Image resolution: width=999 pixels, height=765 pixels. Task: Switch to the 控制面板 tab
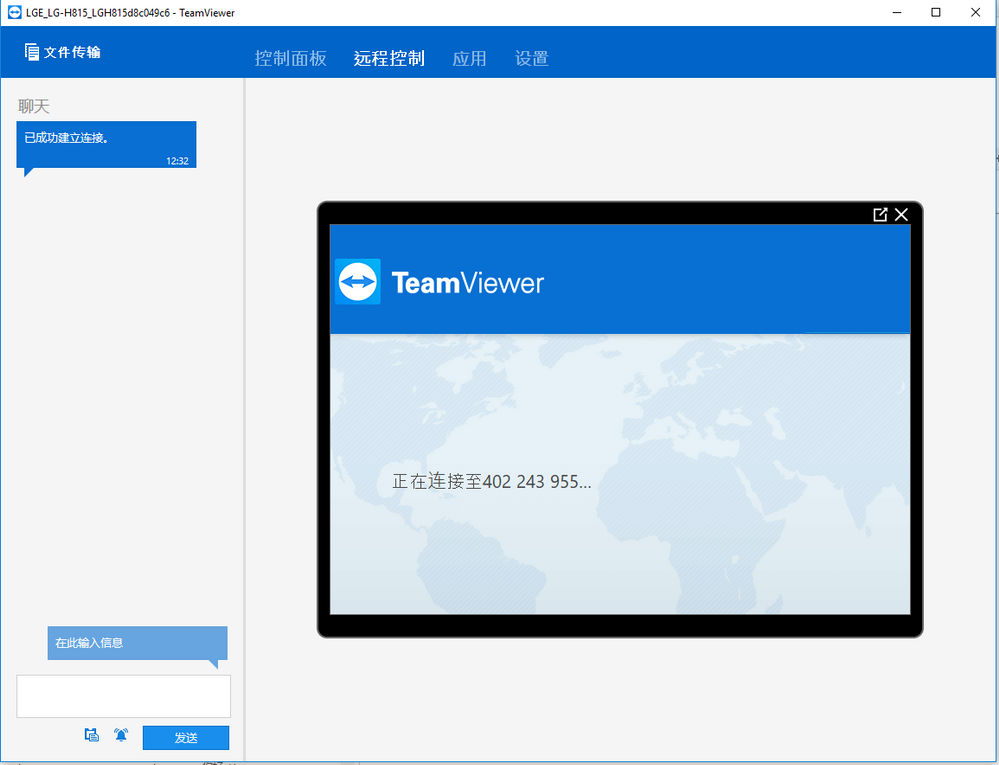click(x=291, y=59)
